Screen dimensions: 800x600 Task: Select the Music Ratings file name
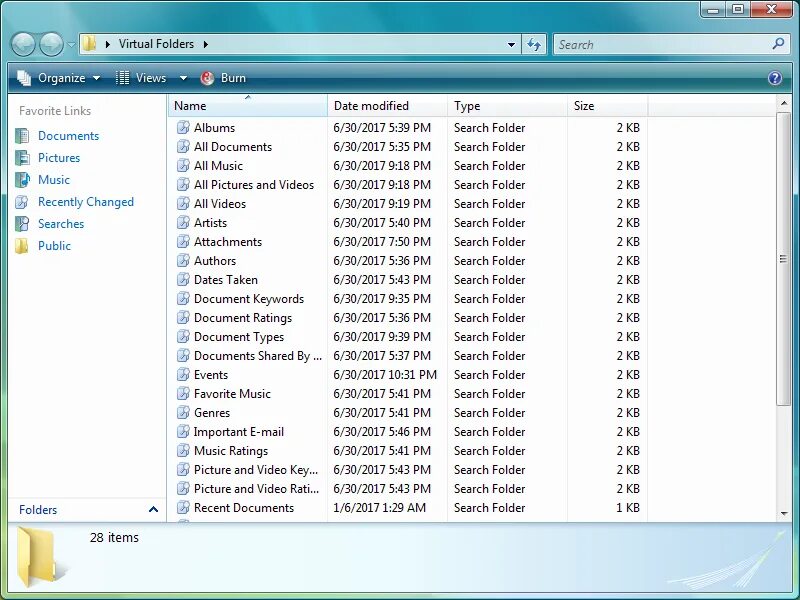(231, 451)
